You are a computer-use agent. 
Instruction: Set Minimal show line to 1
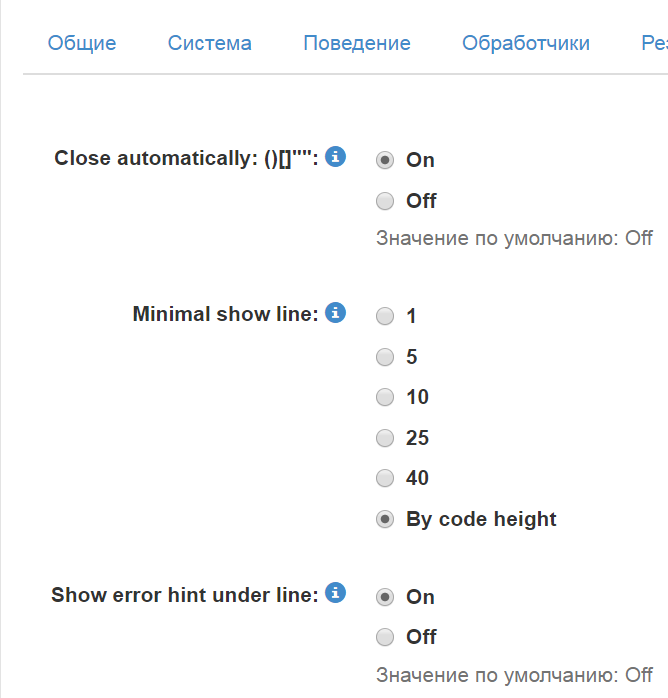pyautogui.click(x=385, y=316)
